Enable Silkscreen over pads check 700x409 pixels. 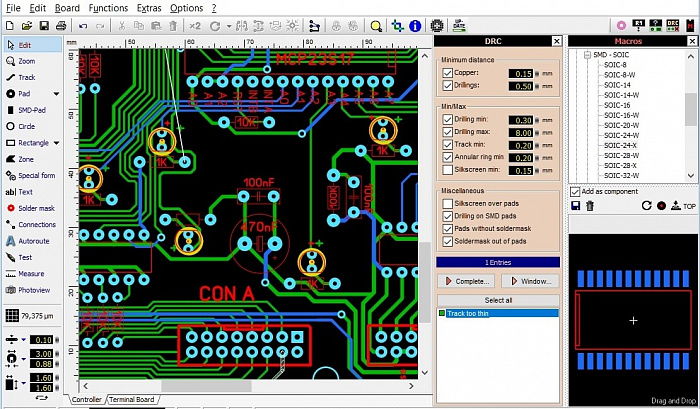448,203
